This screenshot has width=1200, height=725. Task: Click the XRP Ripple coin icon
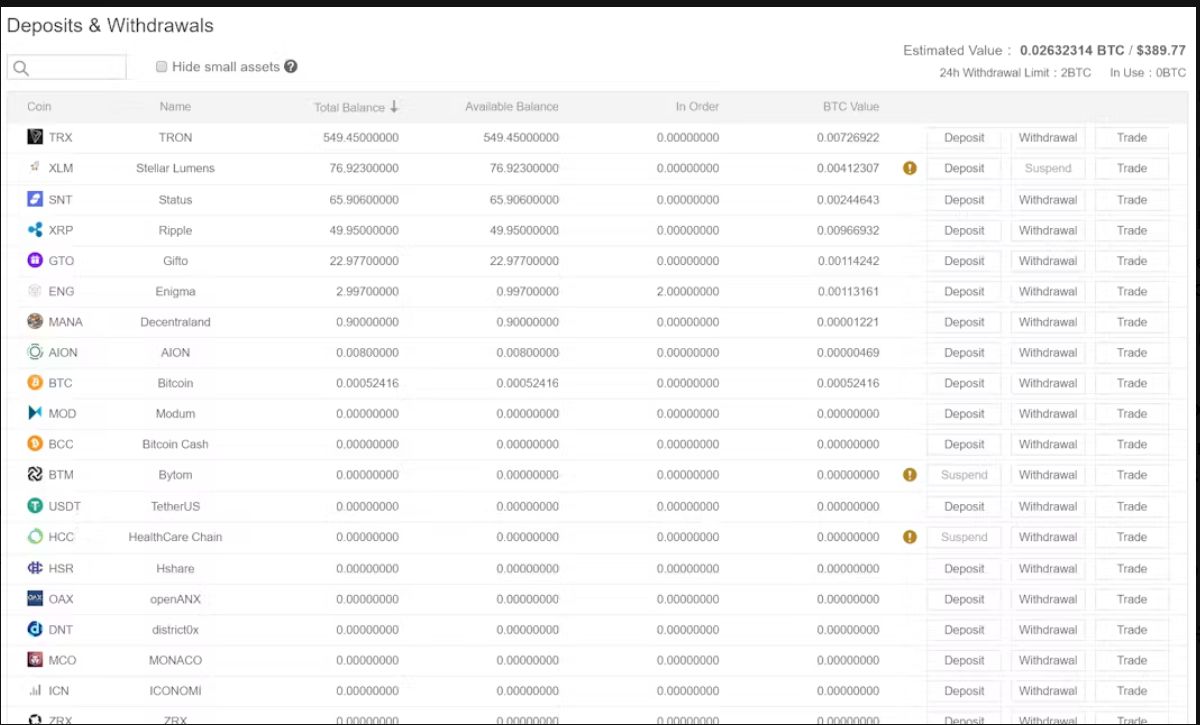click(35, 230)
